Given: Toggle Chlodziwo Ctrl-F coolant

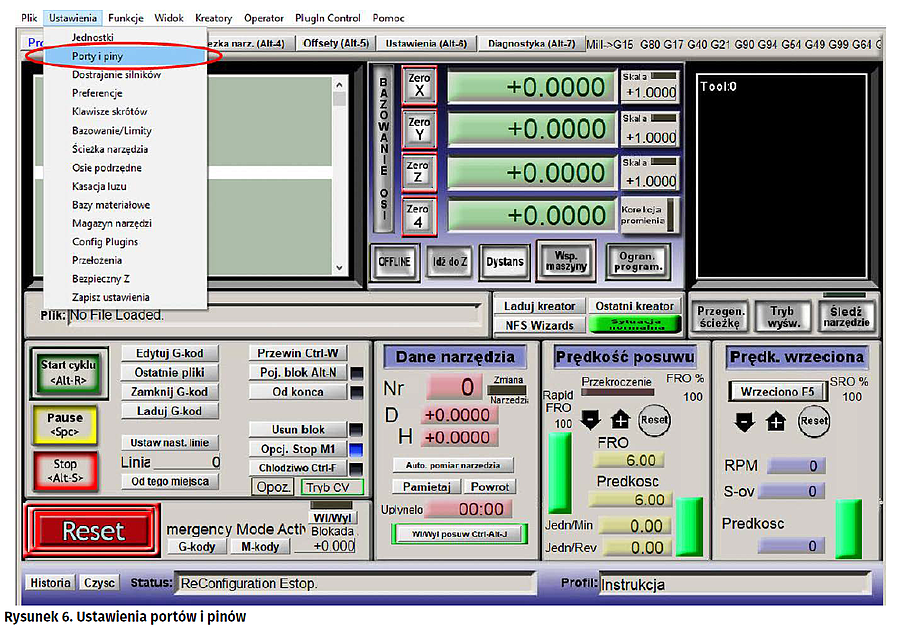Looking at the screenshot, I should coord(297,467).
